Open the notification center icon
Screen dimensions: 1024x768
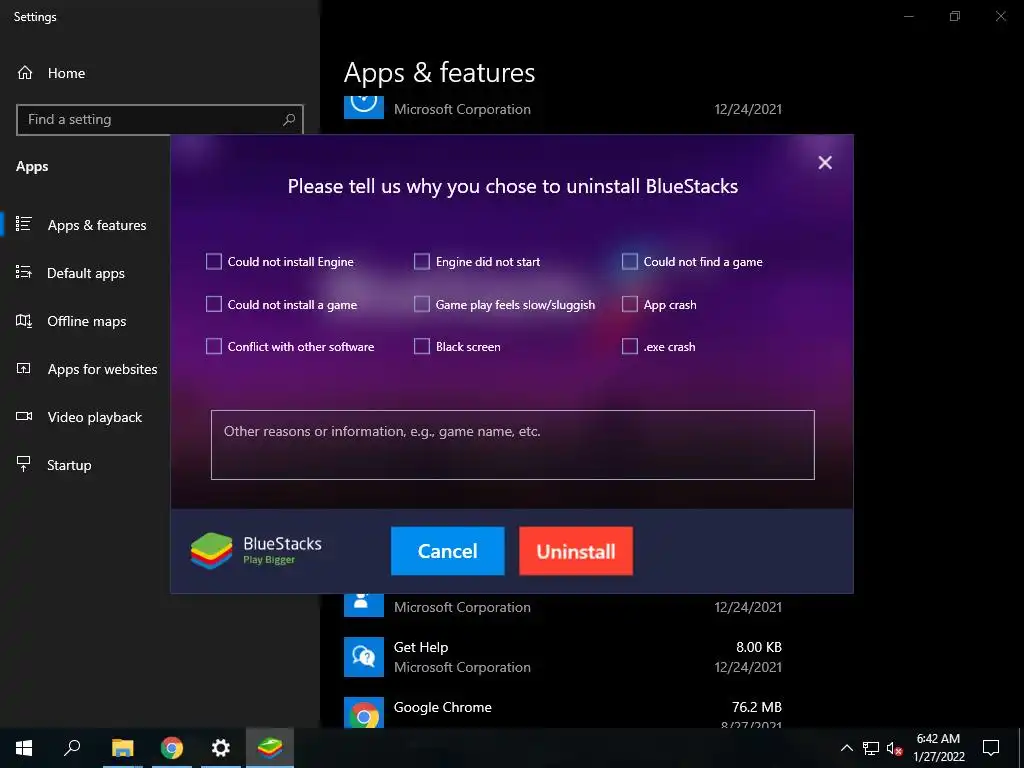point(991,748)
